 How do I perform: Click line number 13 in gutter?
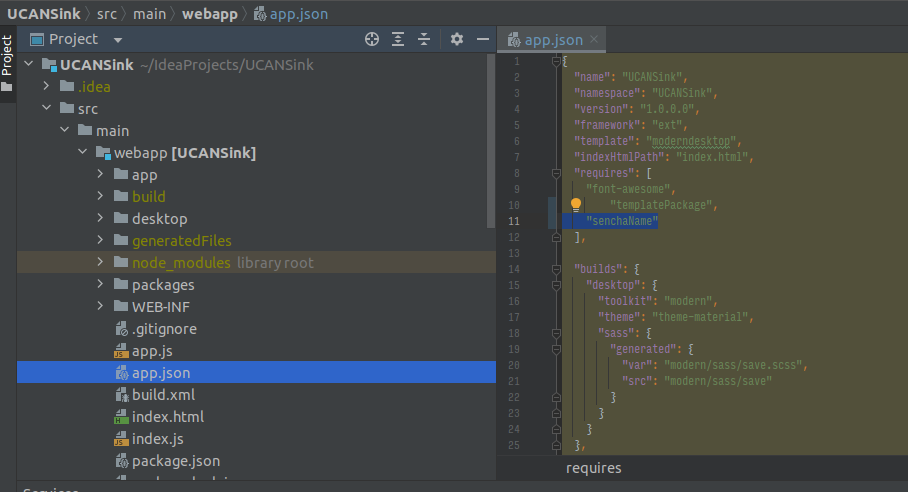click(x=514, y=253)
